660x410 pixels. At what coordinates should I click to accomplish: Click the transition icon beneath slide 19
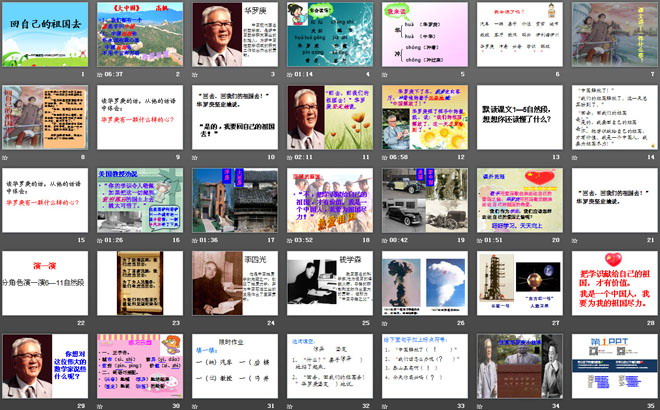pos(383,240)
